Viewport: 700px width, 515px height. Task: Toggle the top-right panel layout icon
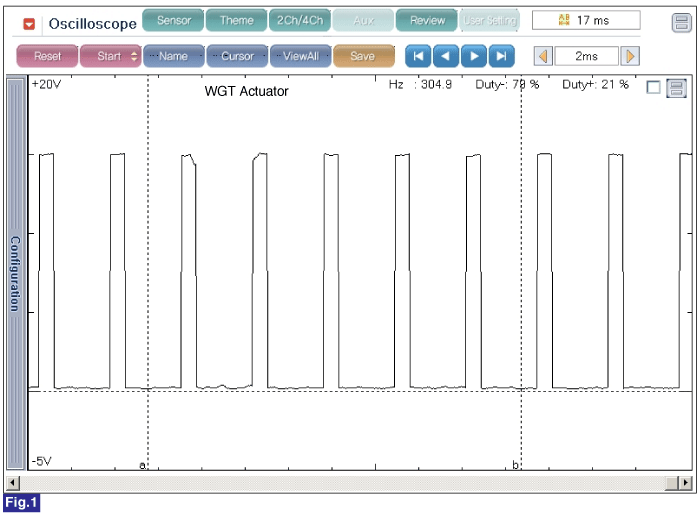[681, 22]
